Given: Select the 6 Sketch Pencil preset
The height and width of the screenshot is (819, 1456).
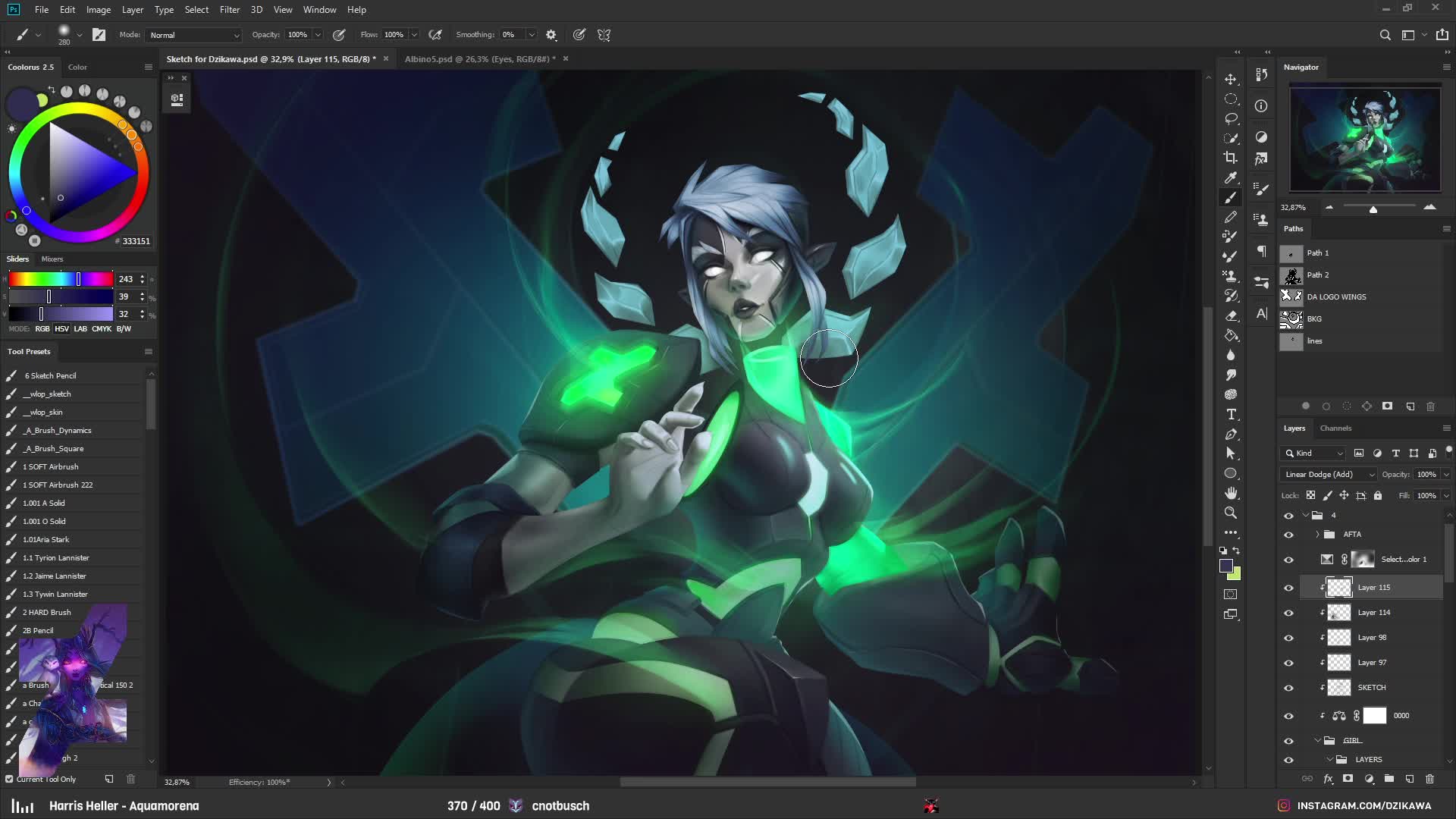Looking at the screenshot, I should coord(74,375).
